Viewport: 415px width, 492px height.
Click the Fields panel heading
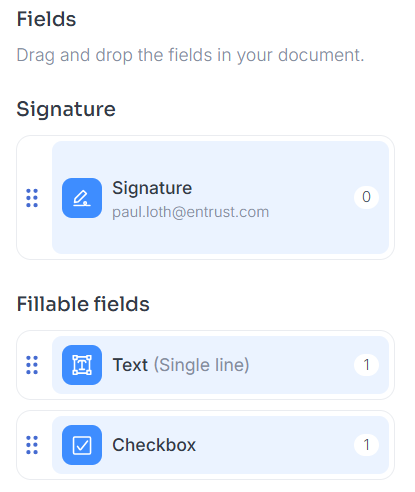click(x=46, y=19)
